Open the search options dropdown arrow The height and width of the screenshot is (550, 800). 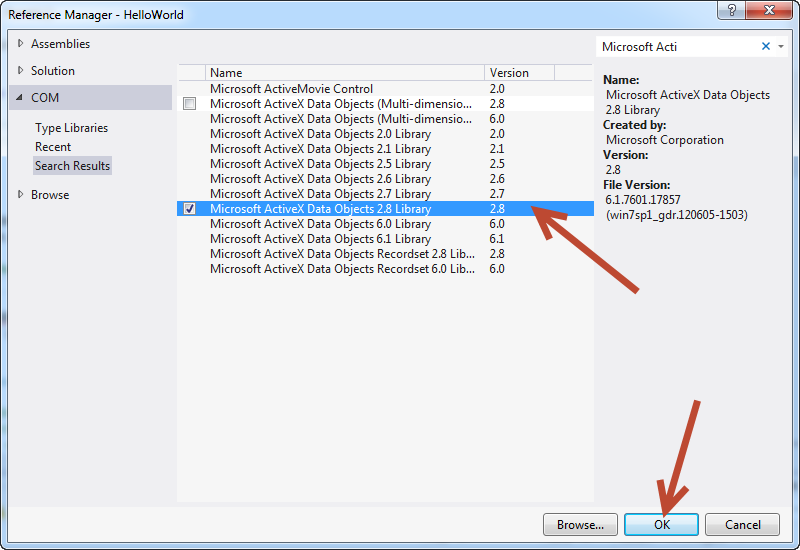781,46
